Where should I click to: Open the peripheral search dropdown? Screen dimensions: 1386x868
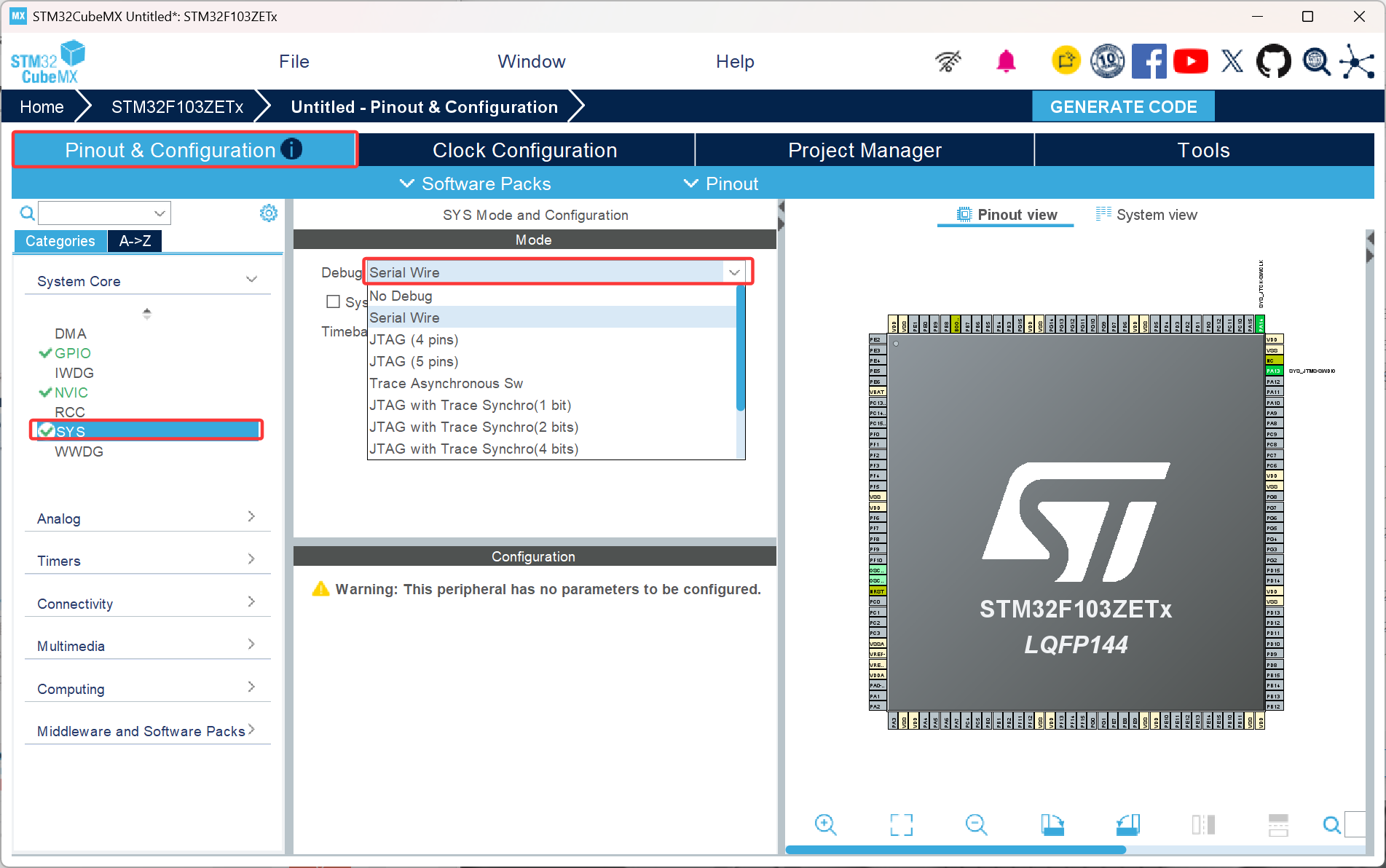coord(160,213)
